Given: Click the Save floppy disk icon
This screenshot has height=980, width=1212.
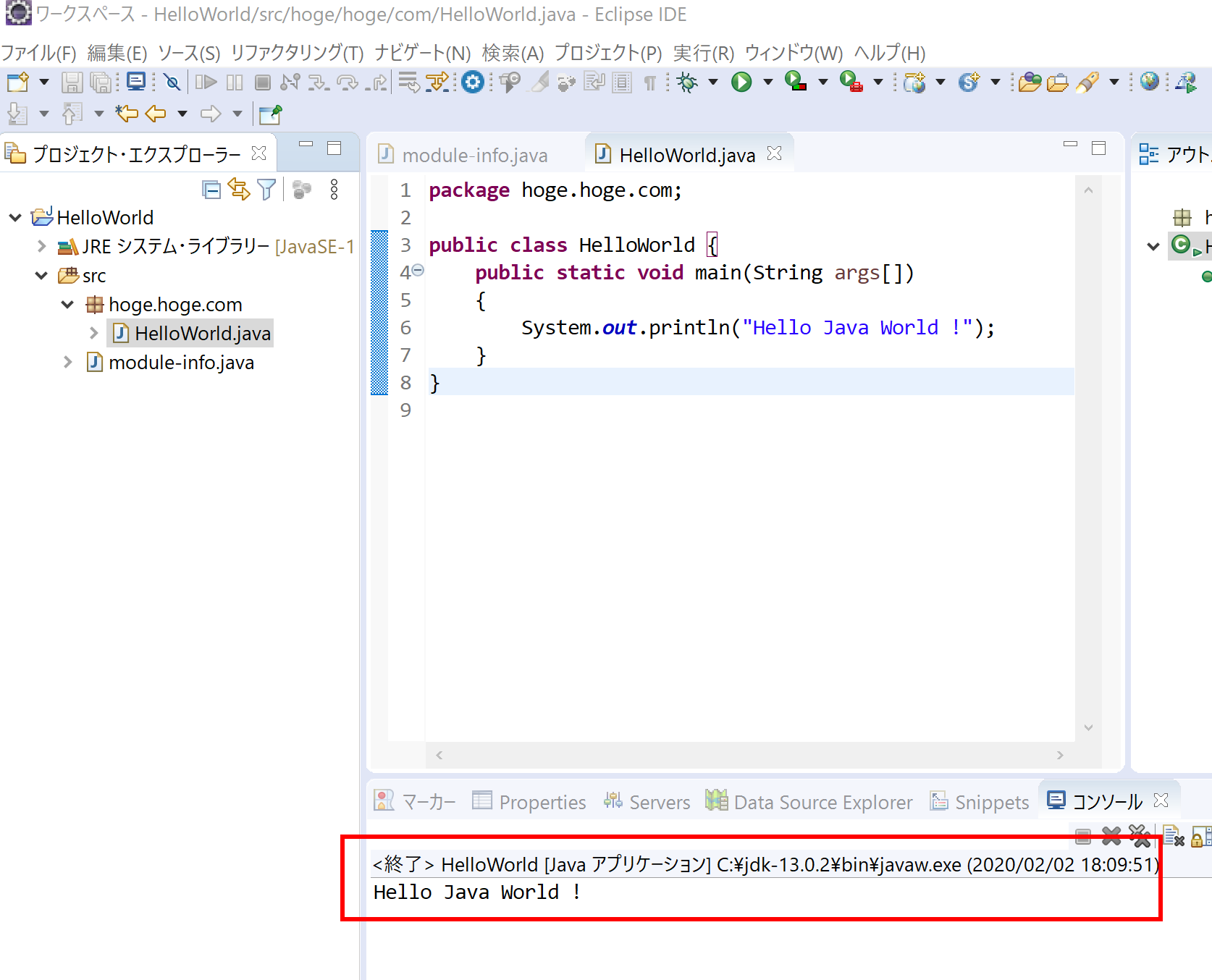Looking at the screenshot, I should point(72,82).
